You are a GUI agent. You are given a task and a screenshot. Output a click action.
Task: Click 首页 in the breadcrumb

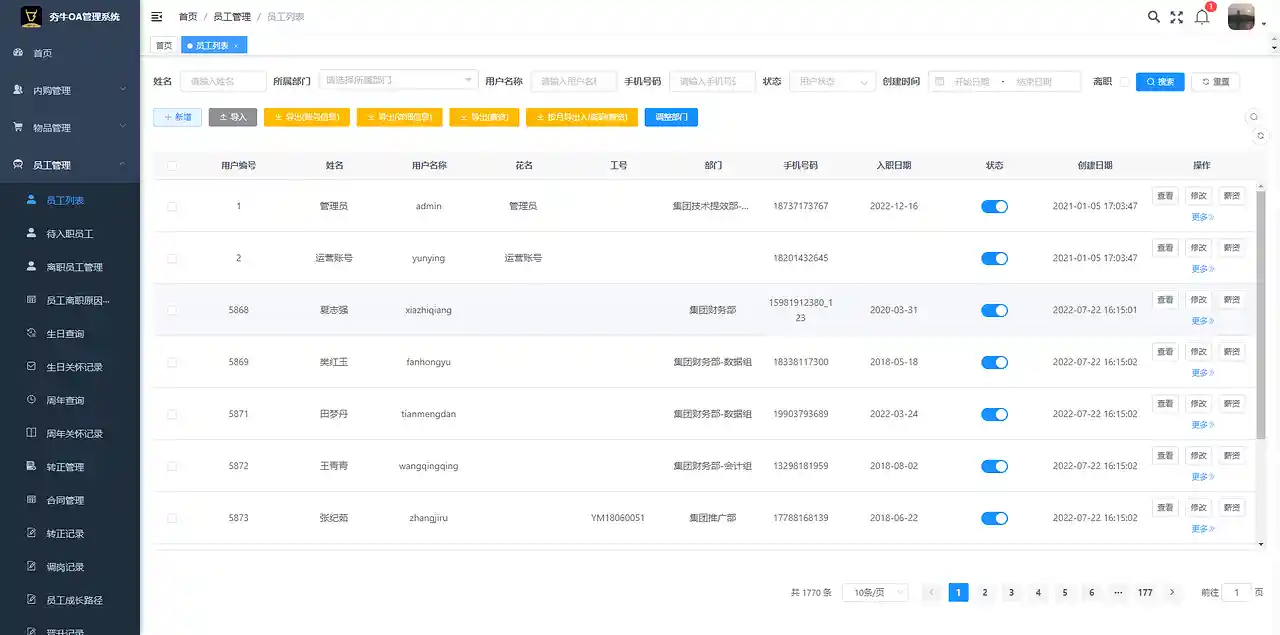click(x=188, y=17)
